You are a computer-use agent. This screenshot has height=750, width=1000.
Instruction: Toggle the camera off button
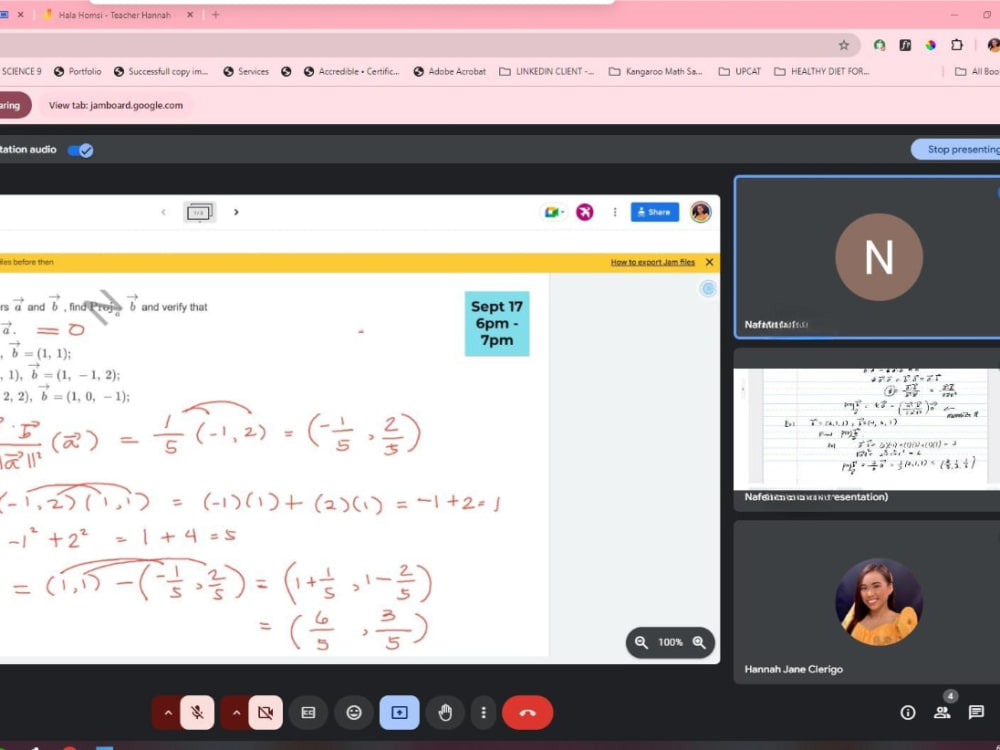click(265, 712)
